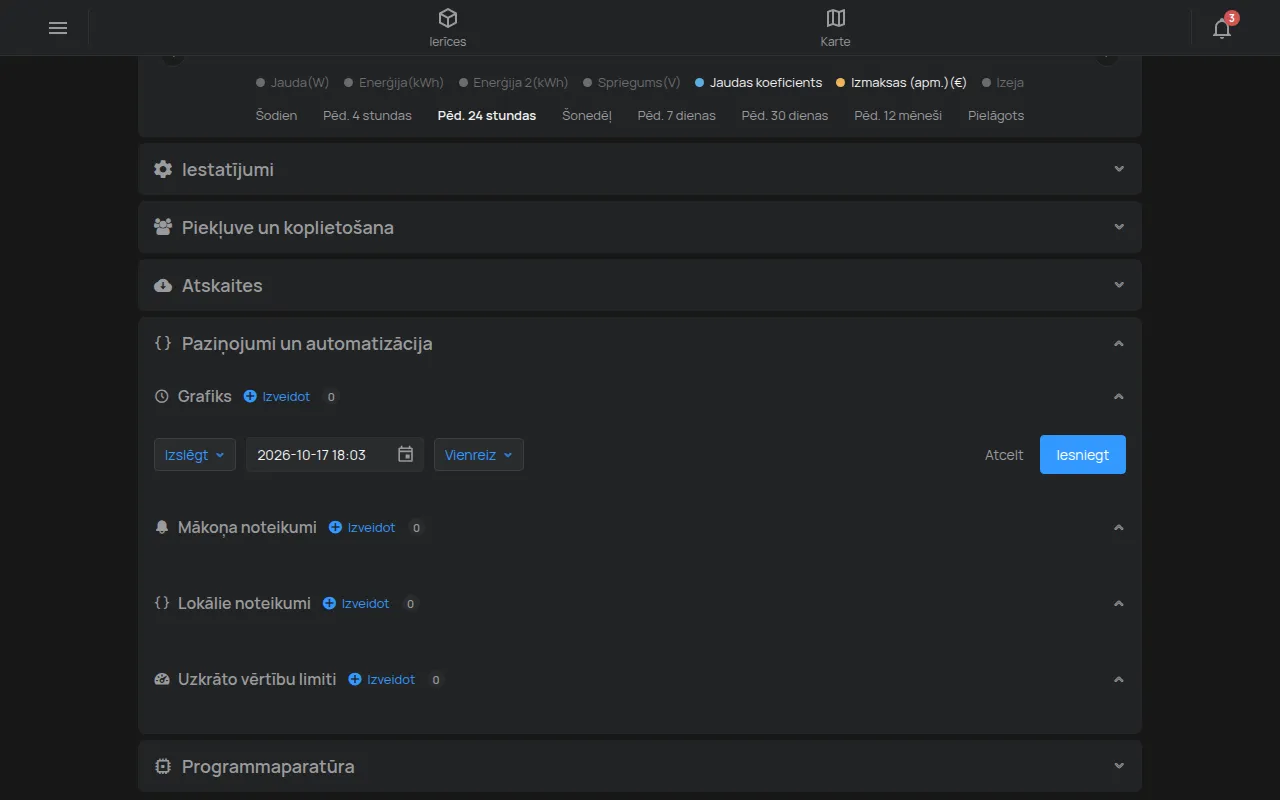
Task: Toggle Jaudas koeficients chart series
Action: [x=759, y=83]
